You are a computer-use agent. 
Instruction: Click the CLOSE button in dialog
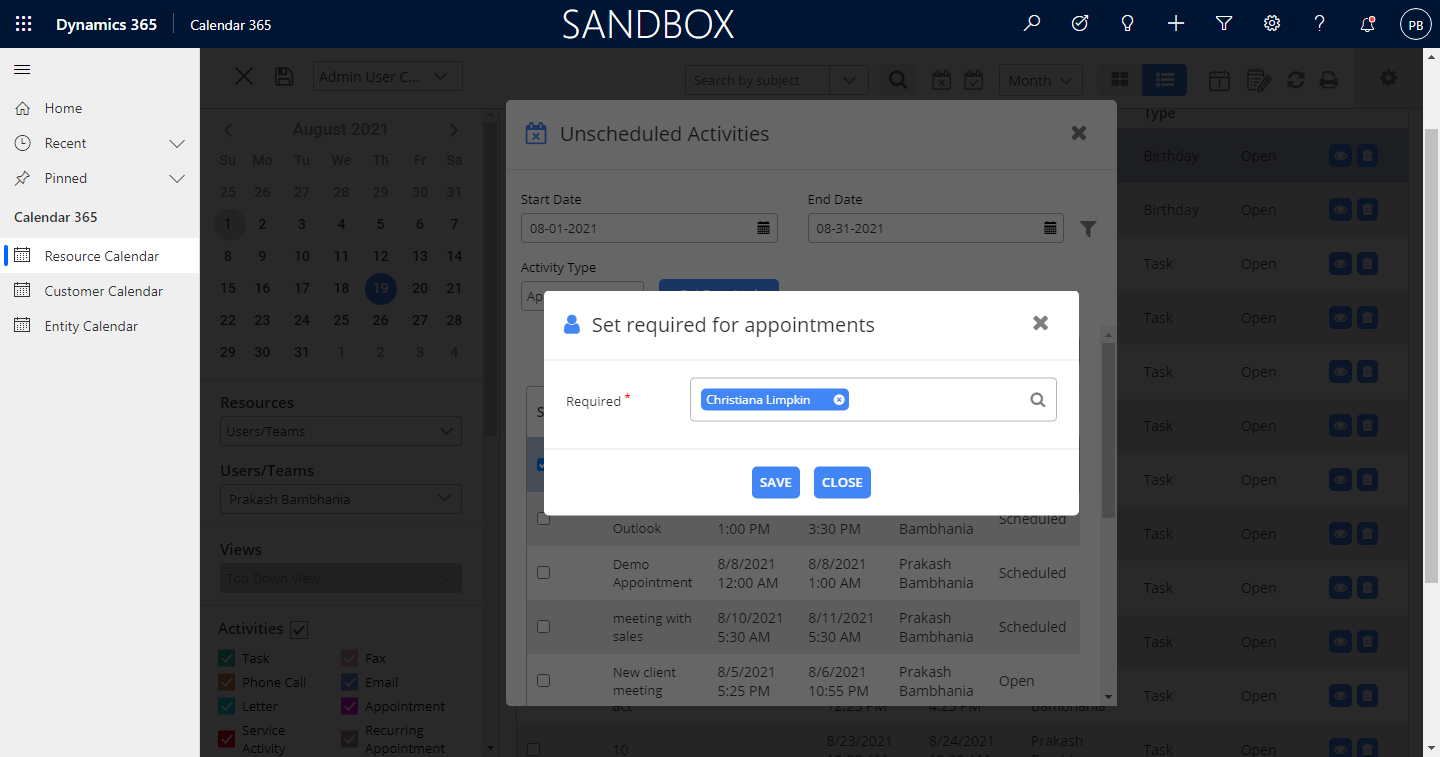click(x=842, y=482)
